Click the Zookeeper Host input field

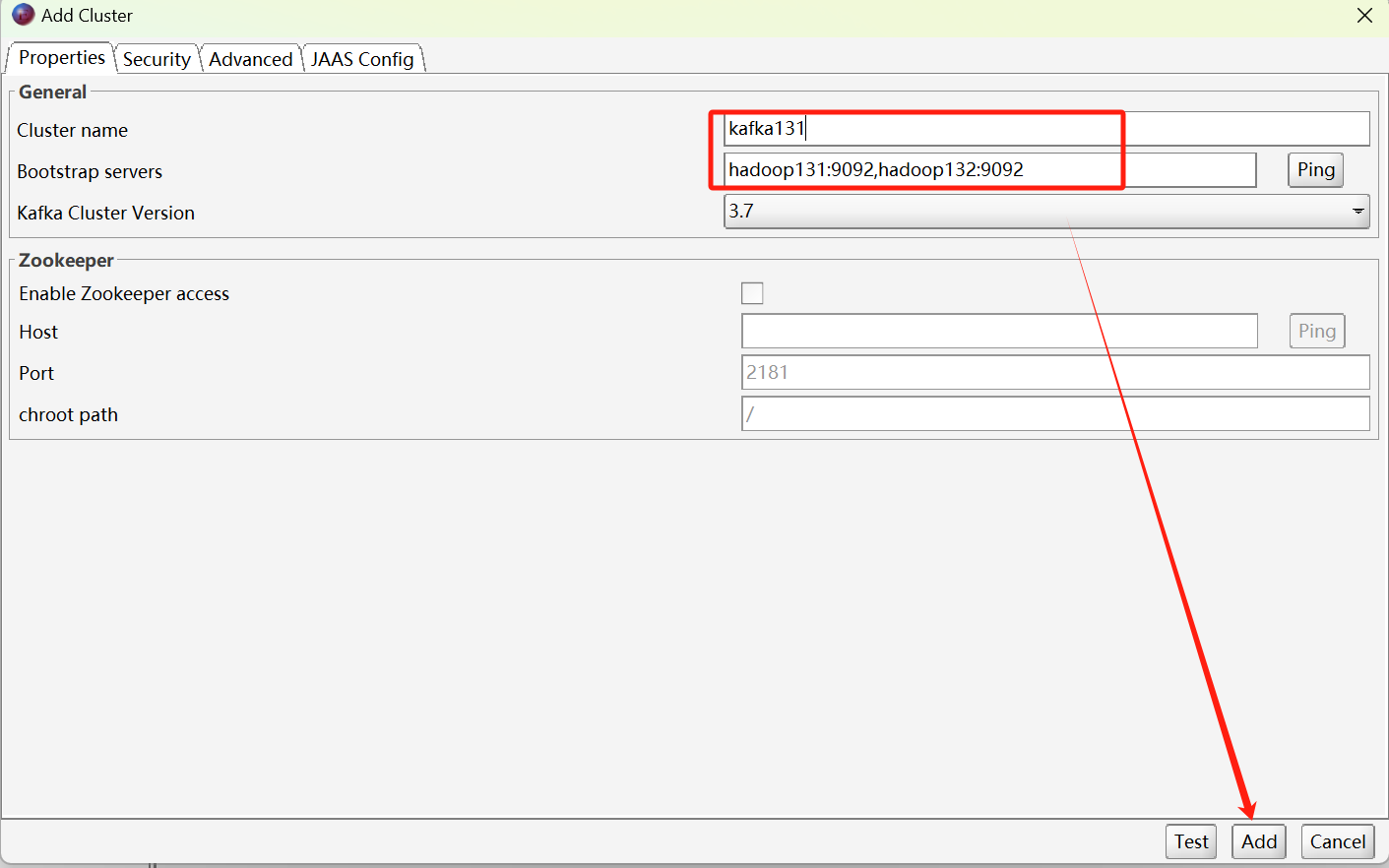(x=999, y=332)
